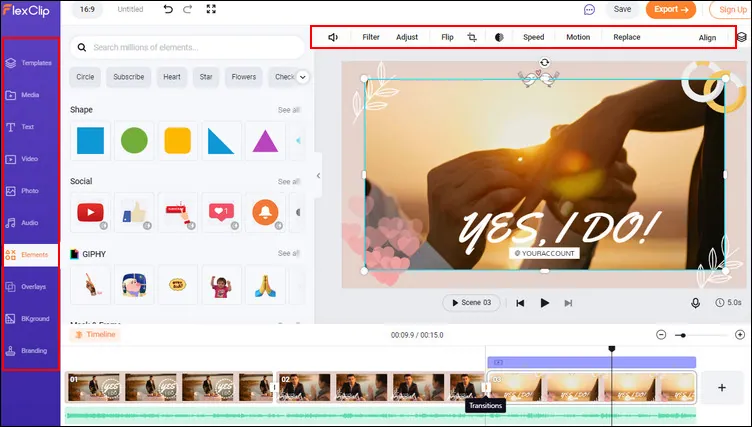Add the blue square shape
Viewport: 752px width, 427px height.
[x=90, y=141]
